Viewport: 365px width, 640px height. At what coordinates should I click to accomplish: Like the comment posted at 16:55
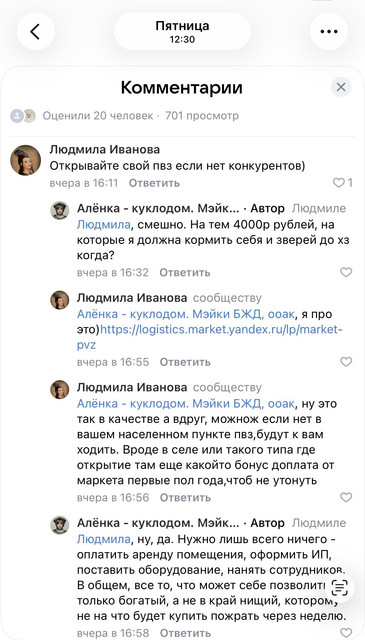click(x=346, y=362)
